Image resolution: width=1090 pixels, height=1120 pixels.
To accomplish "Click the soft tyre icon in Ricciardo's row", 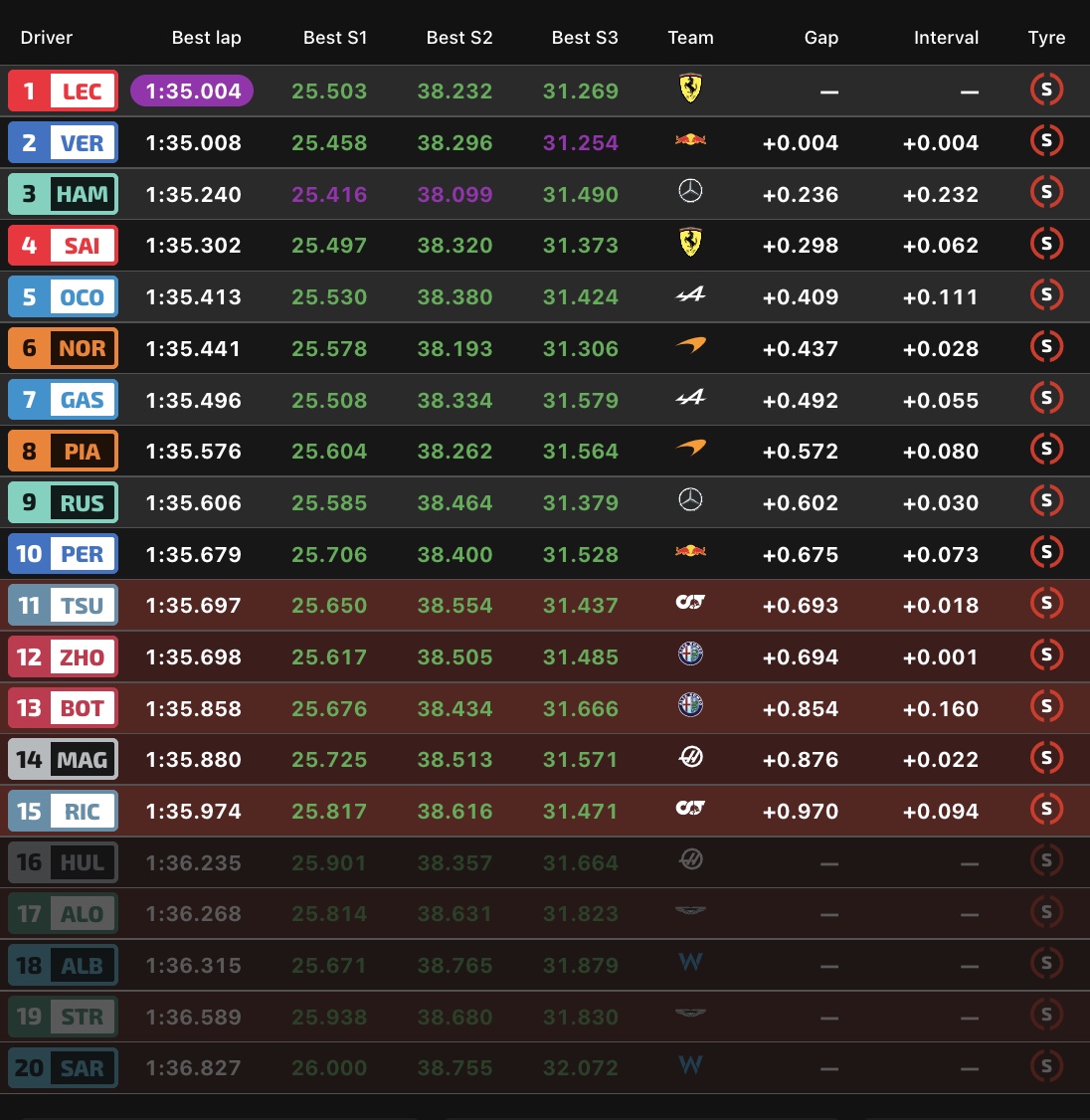I will (x=1045, y=809).
